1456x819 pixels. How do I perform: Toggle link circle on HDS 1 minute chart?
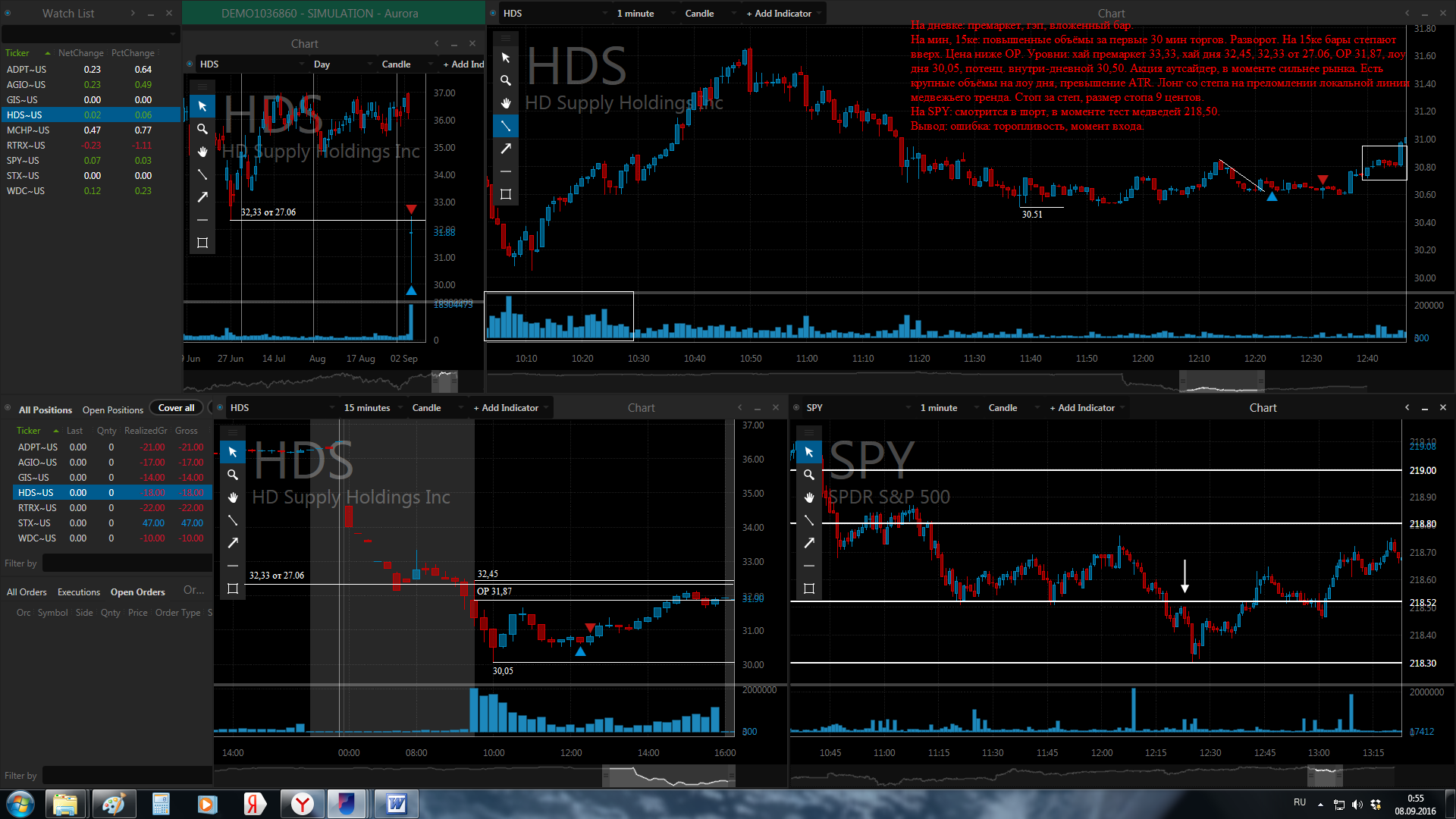[x=493, y=13]
